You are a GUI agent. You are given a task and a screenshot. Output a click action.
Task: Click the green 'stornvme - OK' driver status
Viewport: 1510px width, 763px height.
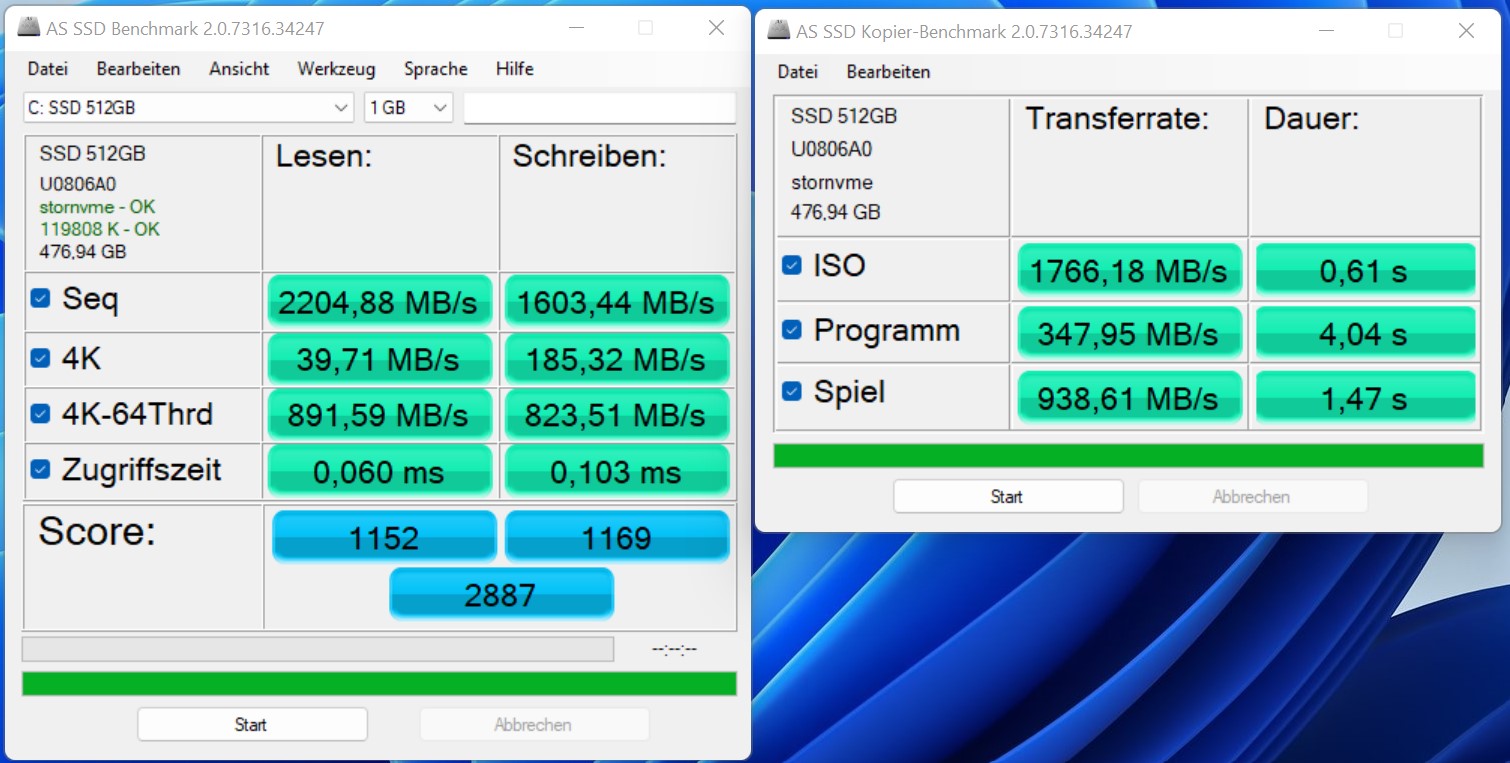tap(97, 207)
